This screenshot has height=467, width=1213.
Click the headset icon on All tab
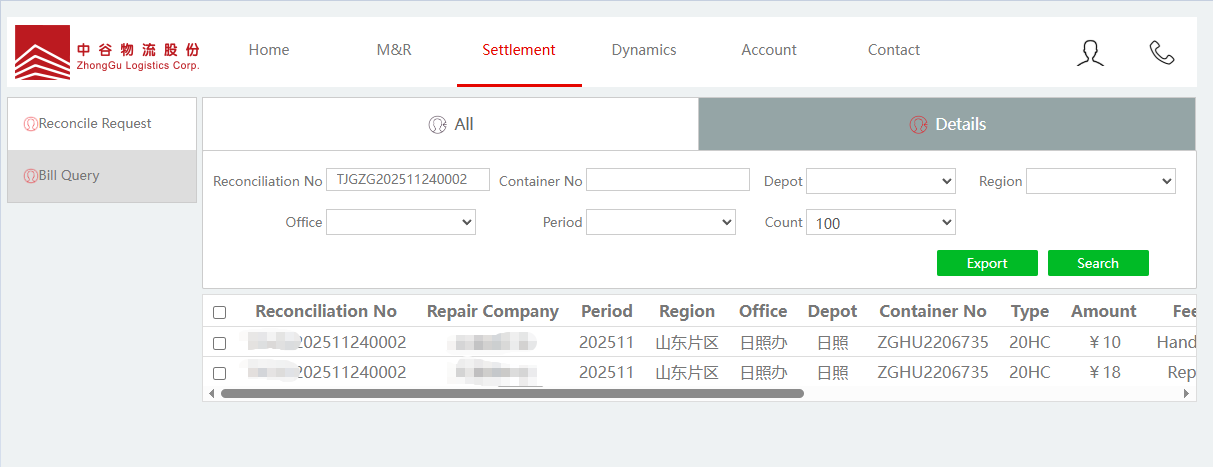click(437, 125)
